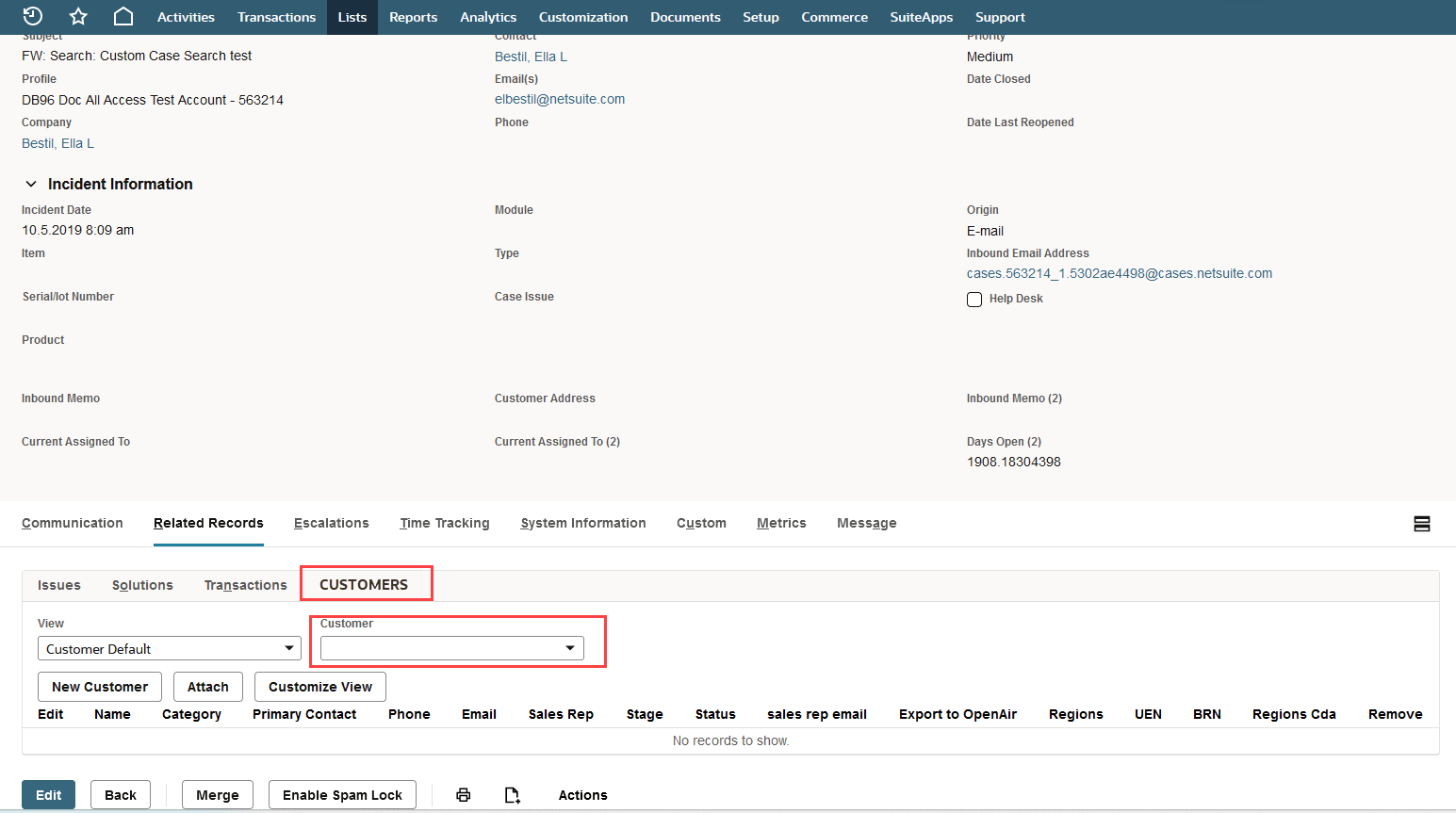Viewport: 1456px width, 813px height.
Task: Click the Incident Date value 10.5.2019 8:09 am
Action: tap(78, 230)
